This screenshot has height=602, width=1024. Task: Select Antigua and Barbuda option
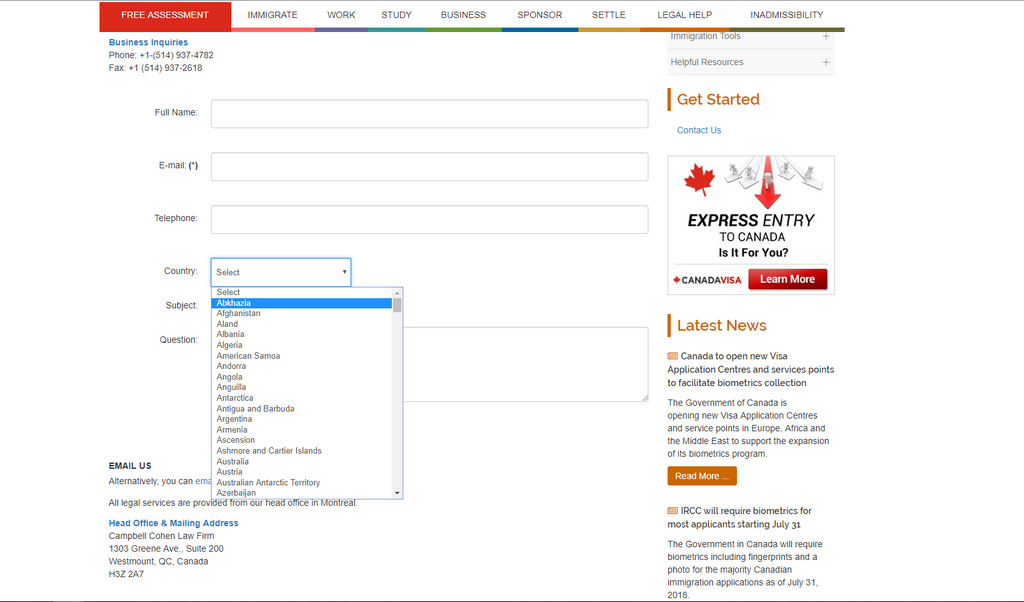302,409
